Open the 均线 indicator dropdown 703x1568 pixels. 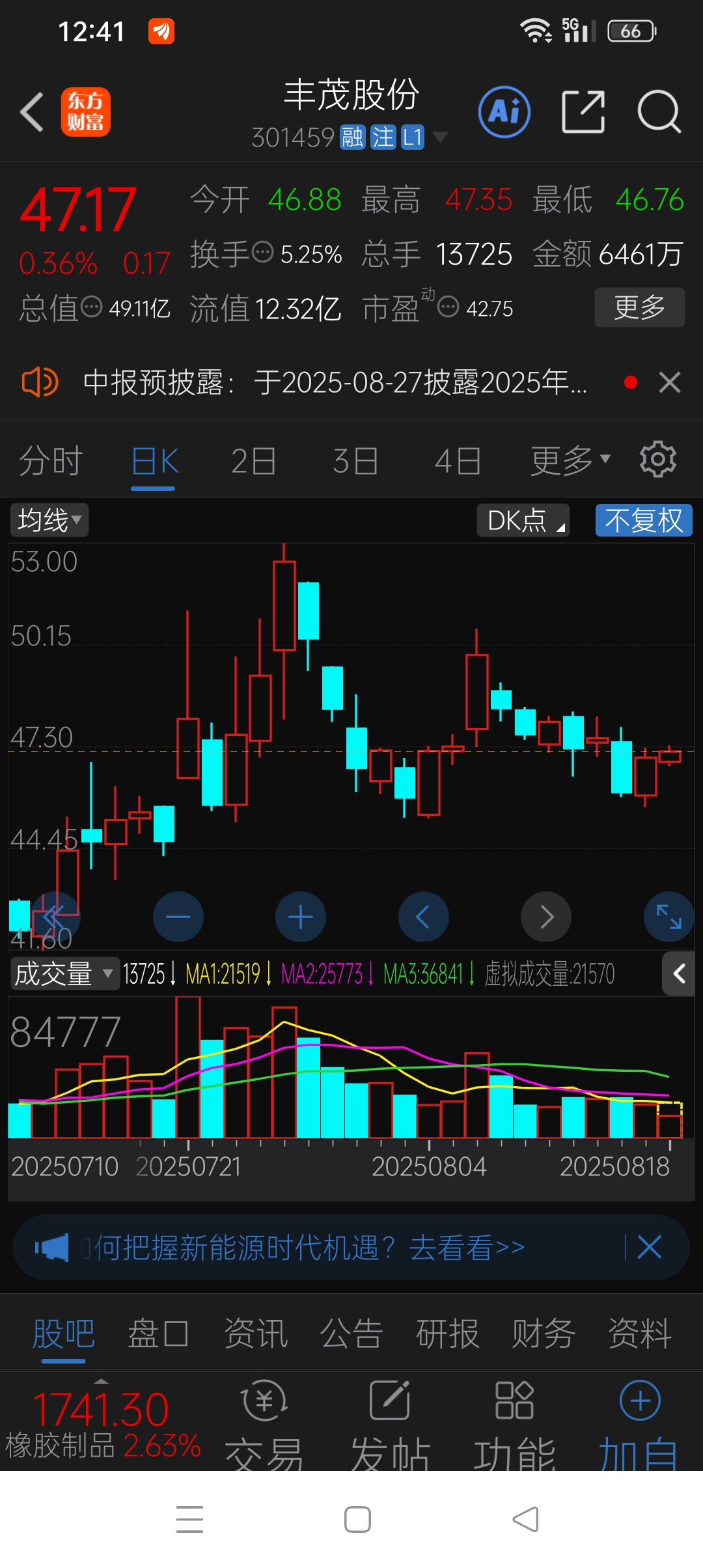coord(49,520)
